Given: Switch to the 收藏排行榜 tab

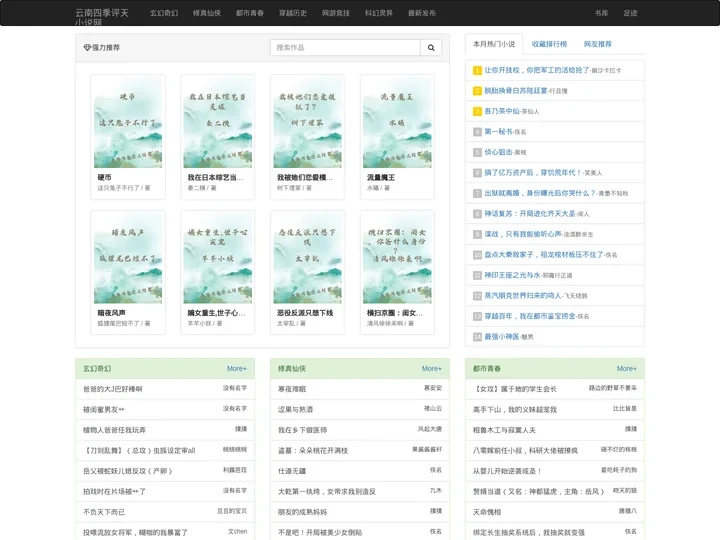Looking at the screenshot, I should tap(549, 44).
